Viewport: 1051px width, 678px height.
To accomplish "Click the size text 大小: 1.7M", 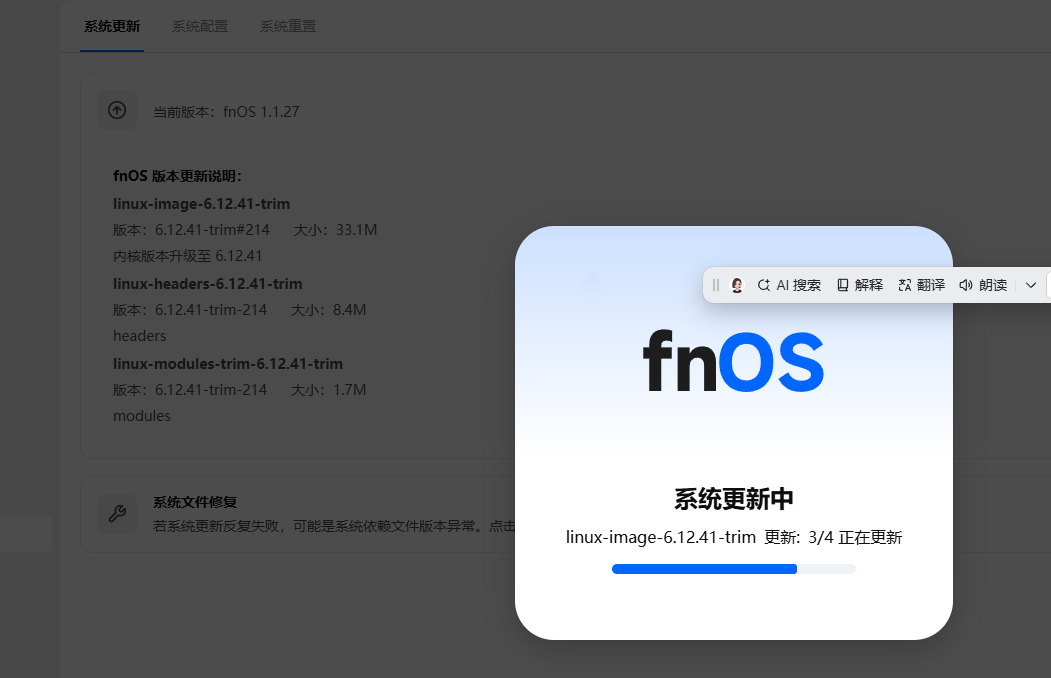I will pyautogui.click(x=328, y=389).
